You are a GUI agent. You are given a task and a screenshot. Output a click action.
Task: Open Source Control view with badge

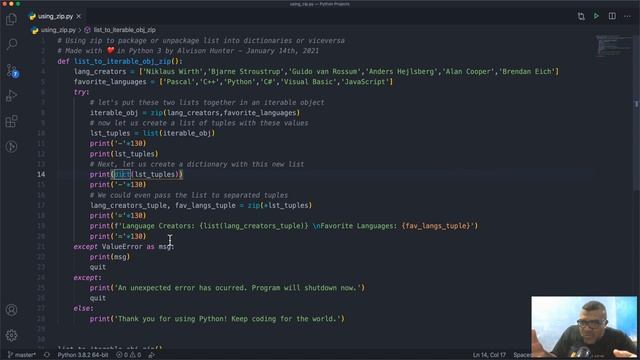point(11,71)
